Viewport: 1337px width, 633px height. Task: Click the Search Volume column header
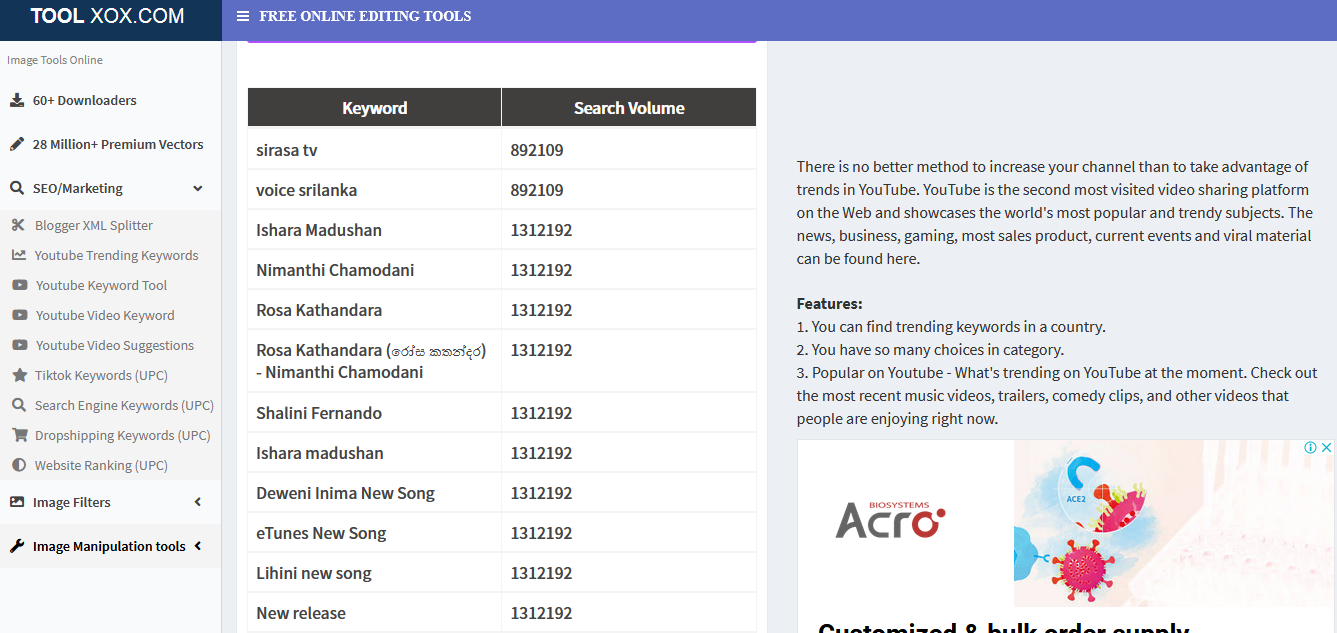pyautogui.click(x=629, y=108)
